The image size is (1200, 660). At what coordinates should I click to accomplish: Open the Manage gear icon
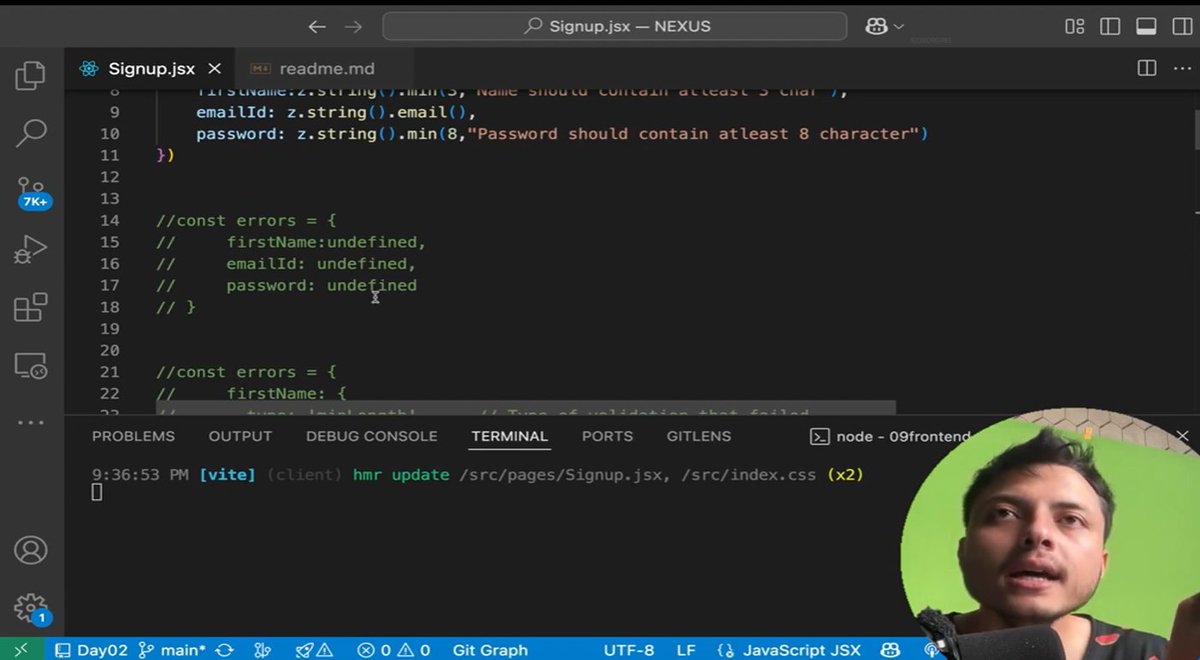point(31,608)
